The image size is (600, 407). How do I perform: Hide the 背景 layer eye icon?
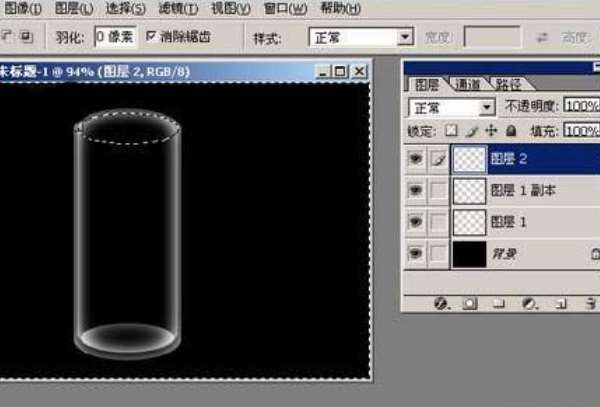pyautogui.click(x=416, y=253)
